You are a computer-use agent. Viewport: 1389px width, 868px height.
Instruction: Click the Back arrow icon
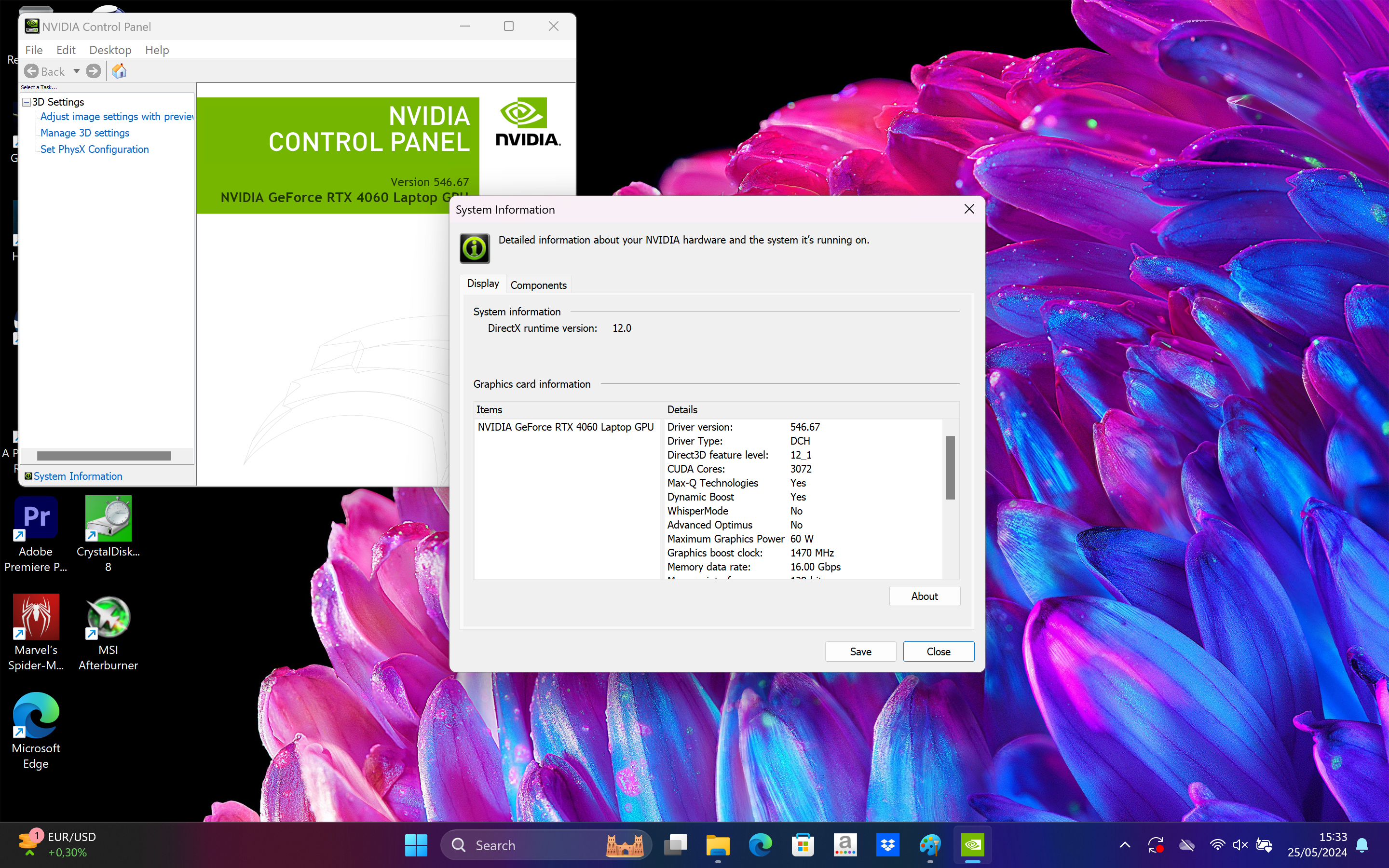point(31,71)
